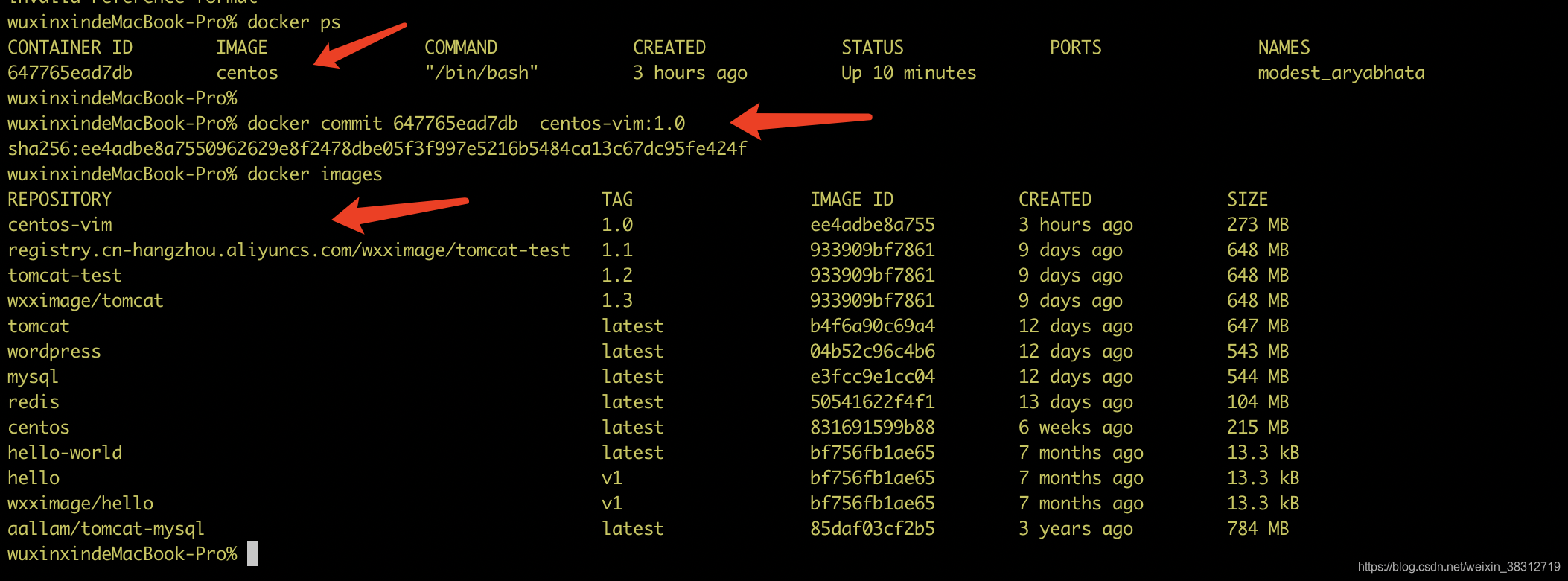Click the sha256 hash output line
Image resolution: width=1568 pixels, height=581 pixels.
point(377,149)
